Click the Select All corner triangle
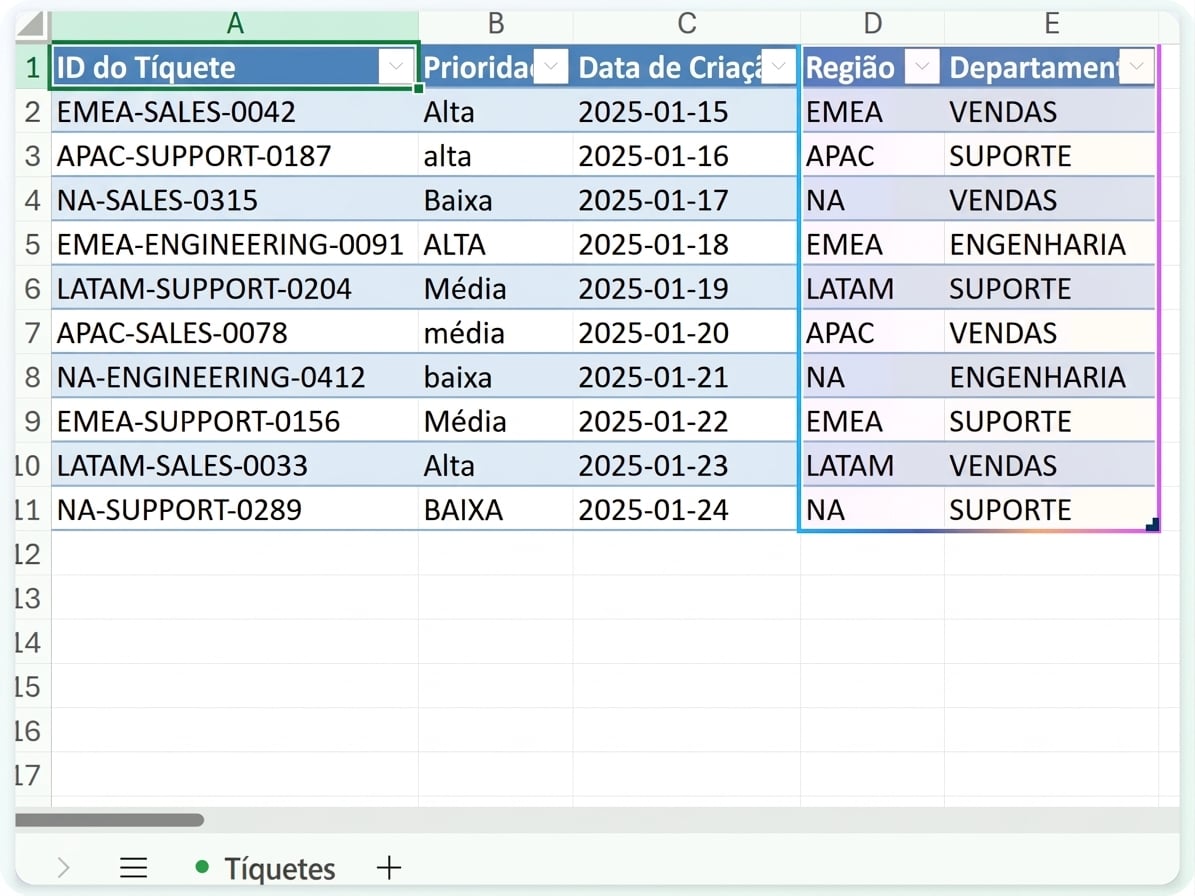1195x896 pixels. (x=31, y=24)
